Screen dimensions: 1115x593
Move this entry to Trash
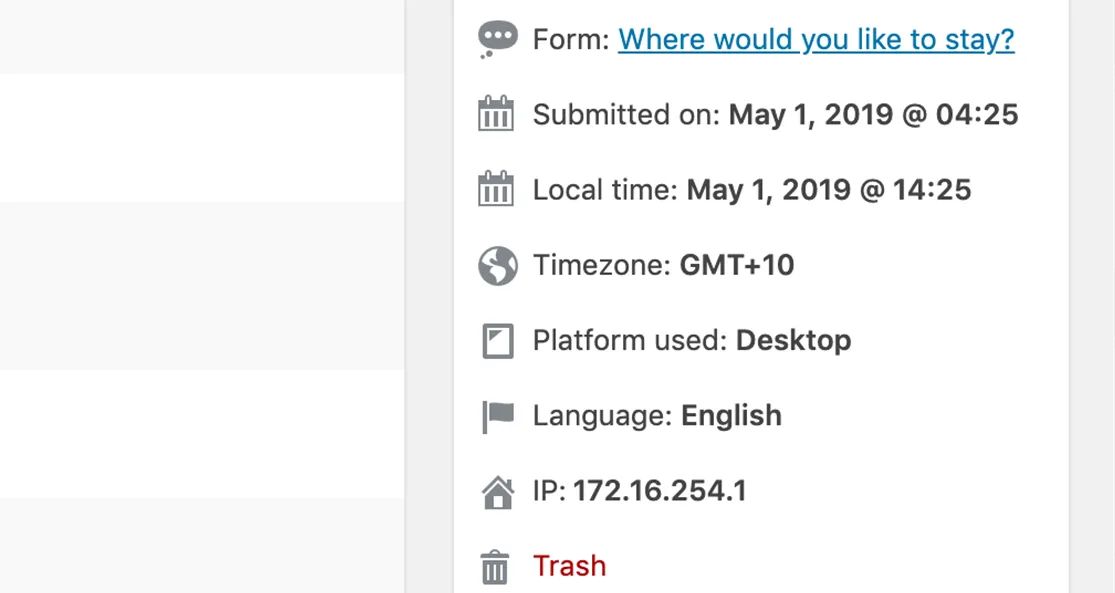tap(569, 566)
